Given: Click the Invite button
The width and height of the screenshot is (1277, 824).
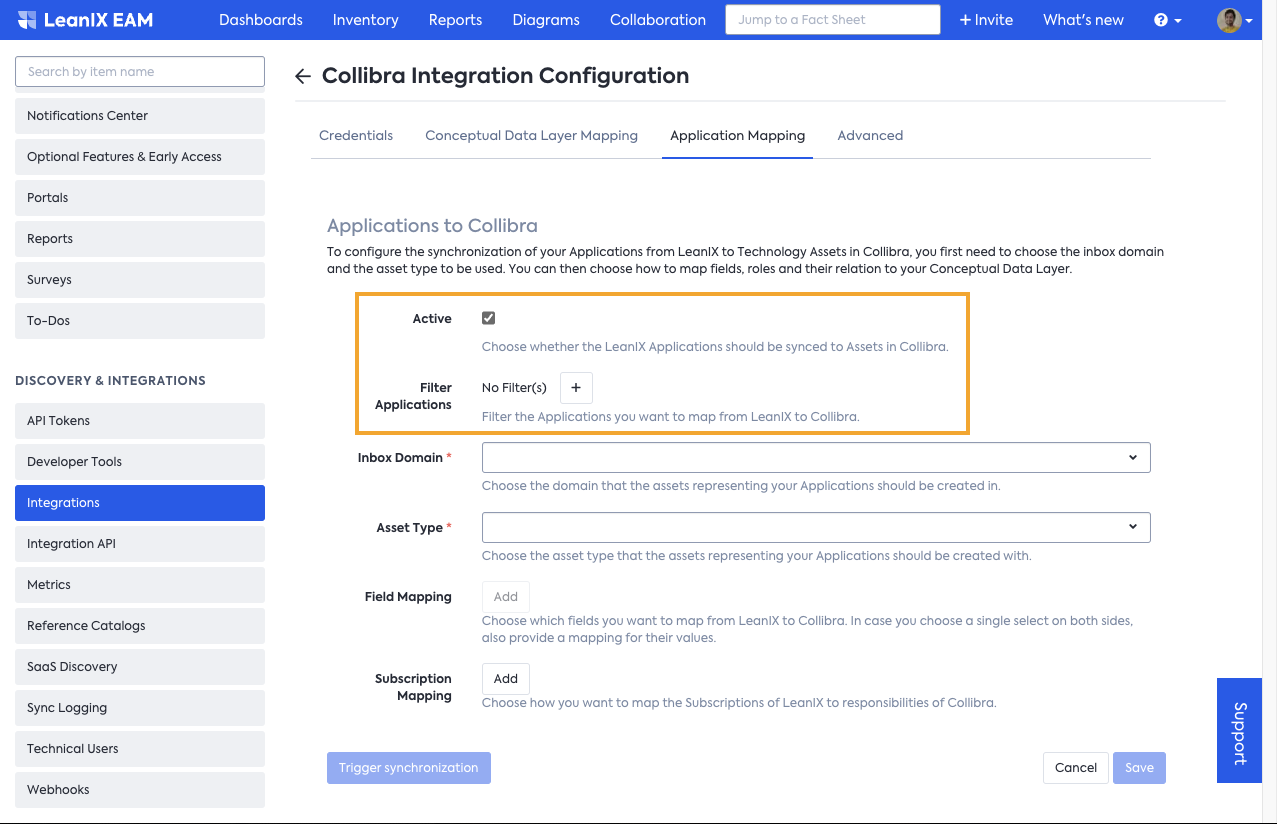Looking at the screenshot, I should [x=986, y=20].
